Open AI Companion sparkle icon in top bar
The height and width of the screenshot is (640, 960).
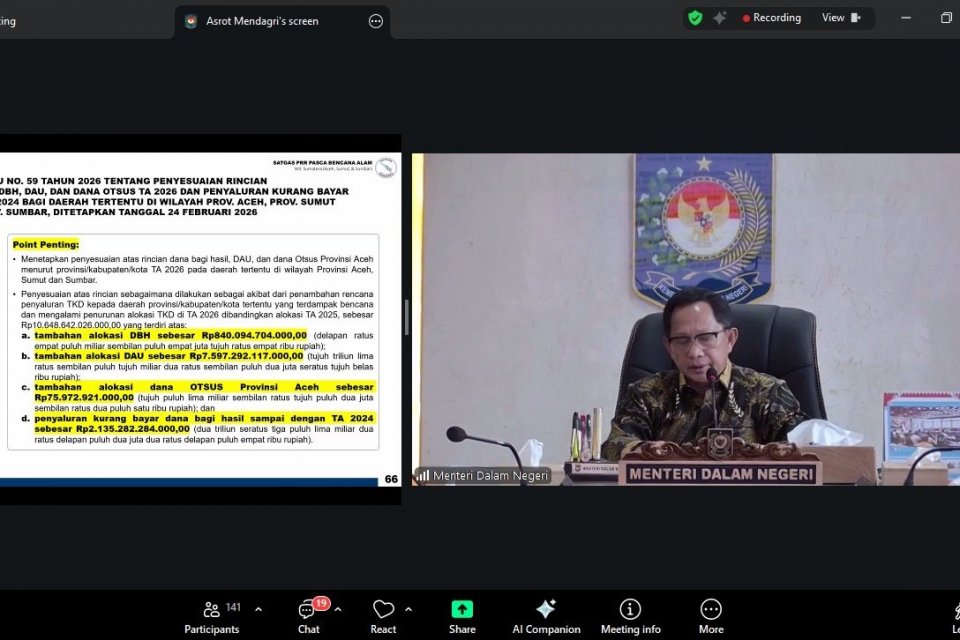[717, 17]
